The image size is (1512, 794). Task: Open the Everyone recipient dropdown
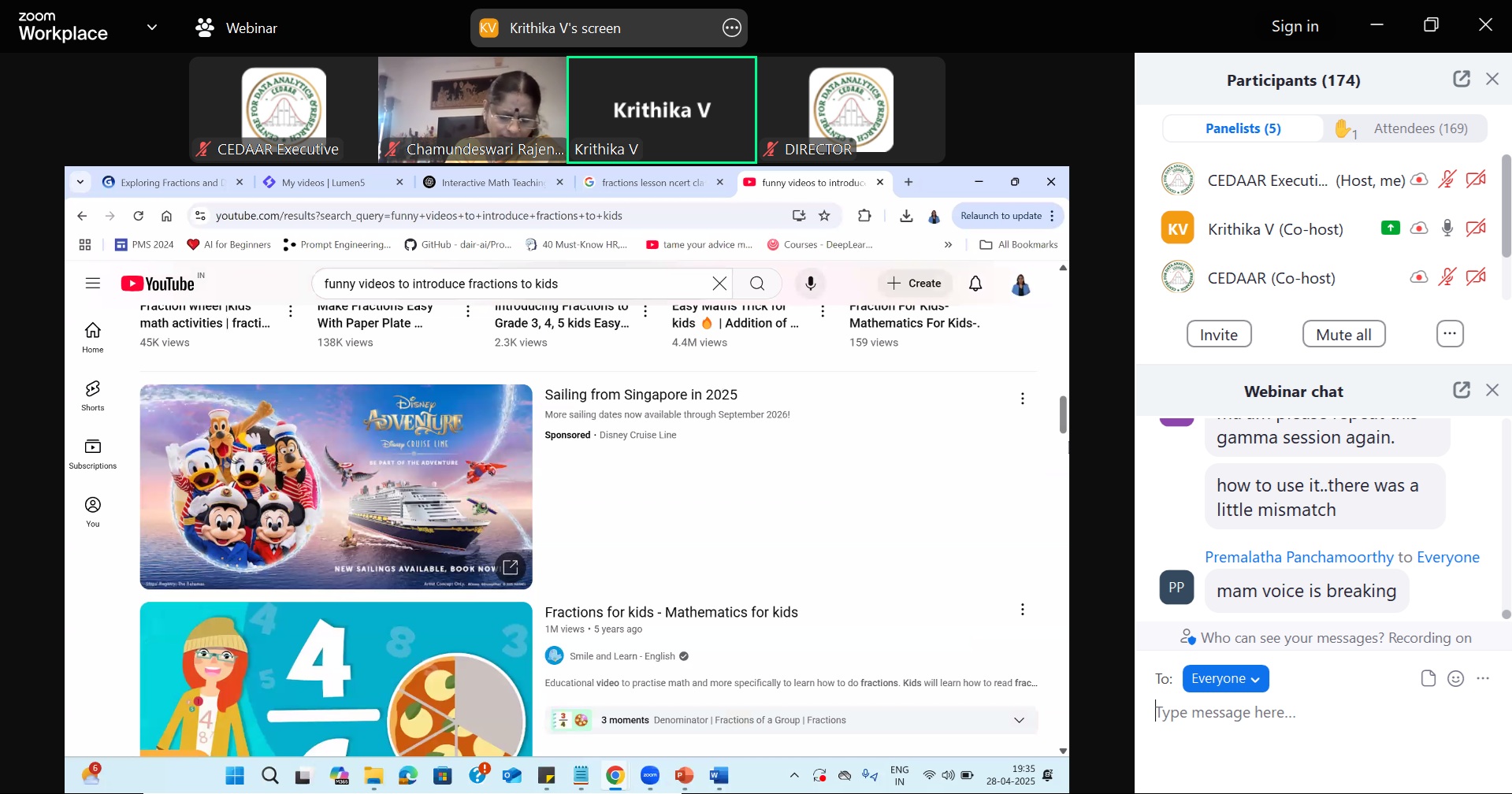pyautogui.click(x=1225, y=679)
